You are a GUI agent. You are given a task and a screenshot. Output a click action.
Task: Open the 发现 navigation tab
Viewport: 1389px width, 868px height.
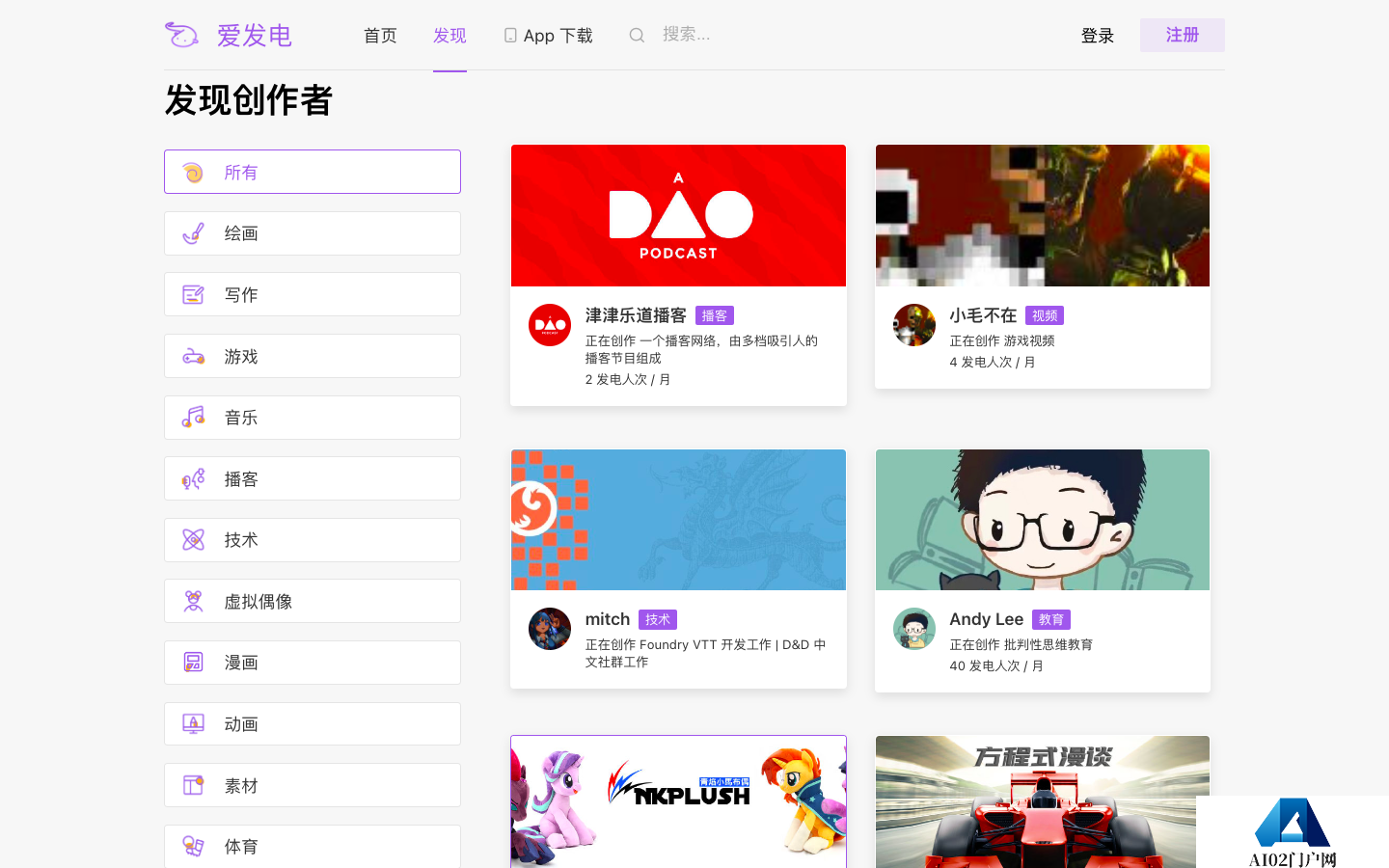coord(449,36)
